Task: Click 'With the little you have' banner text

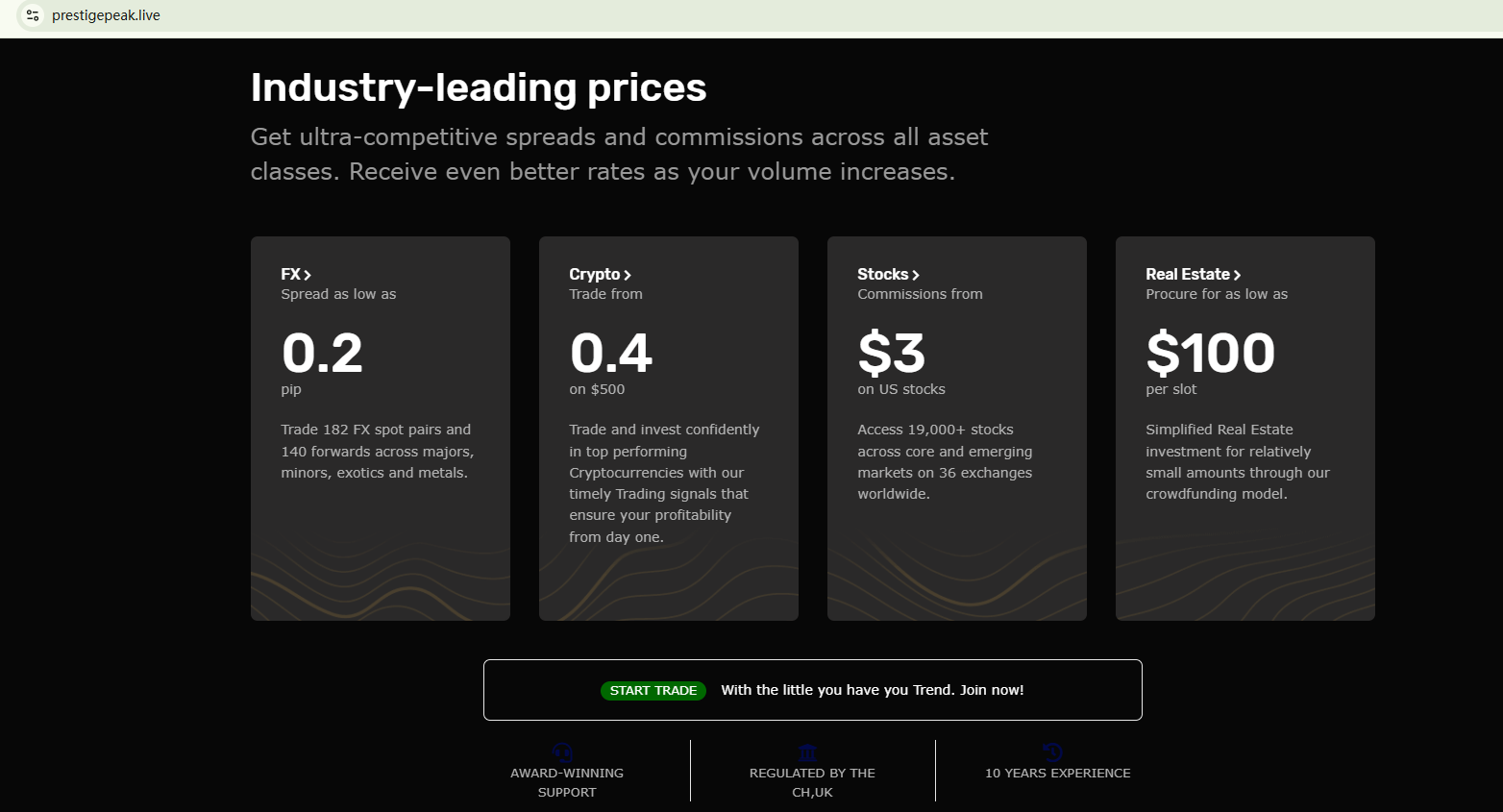Action: tap(872, 690)
